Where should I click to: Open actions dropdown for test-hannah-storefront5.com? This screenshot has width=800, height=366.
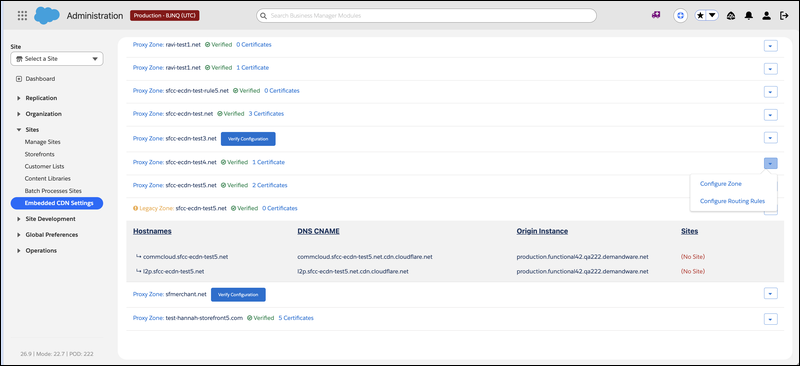[770, 319]
